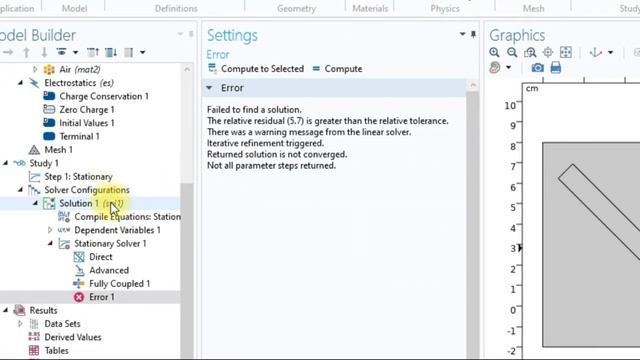Click the Show (eye) icon in Model Builder
The height and width of the screenshot is (360, 640).
61,52
